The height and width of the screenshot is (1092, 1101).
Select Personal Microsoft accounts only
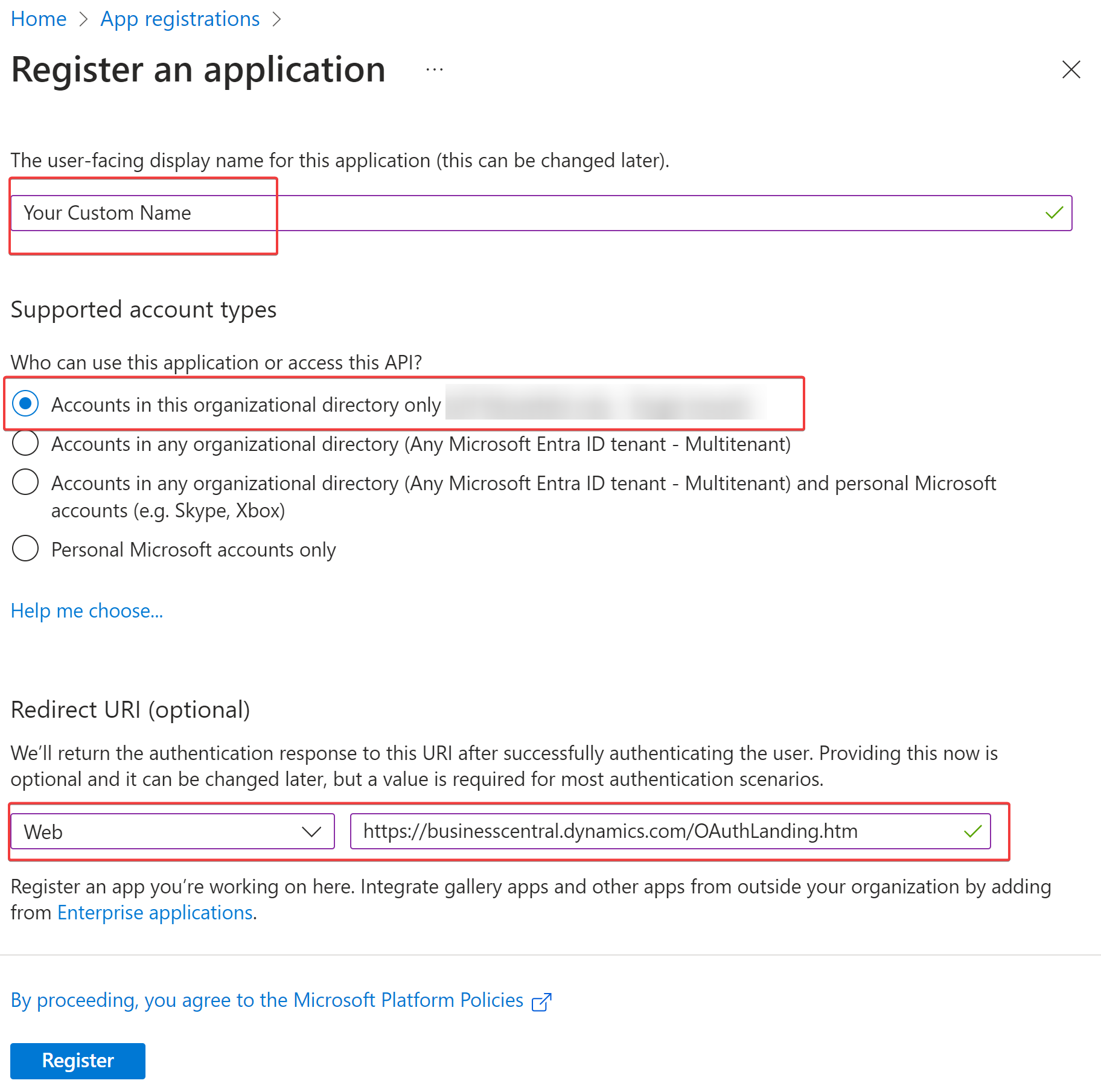click(x=25, y=549)
